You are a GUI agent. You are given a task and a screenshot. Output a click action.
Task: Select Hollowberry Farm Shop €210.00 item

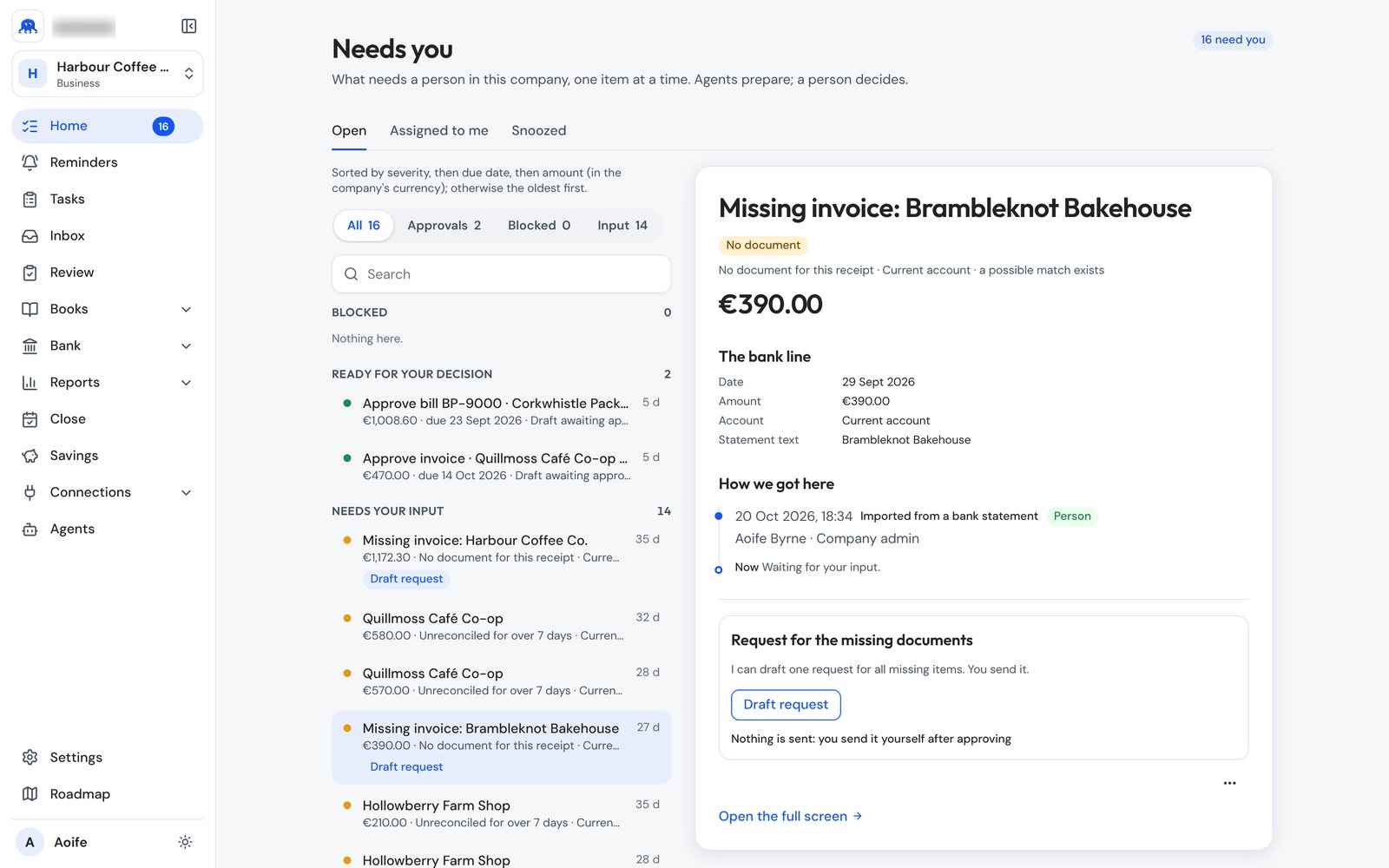[501, 814]
